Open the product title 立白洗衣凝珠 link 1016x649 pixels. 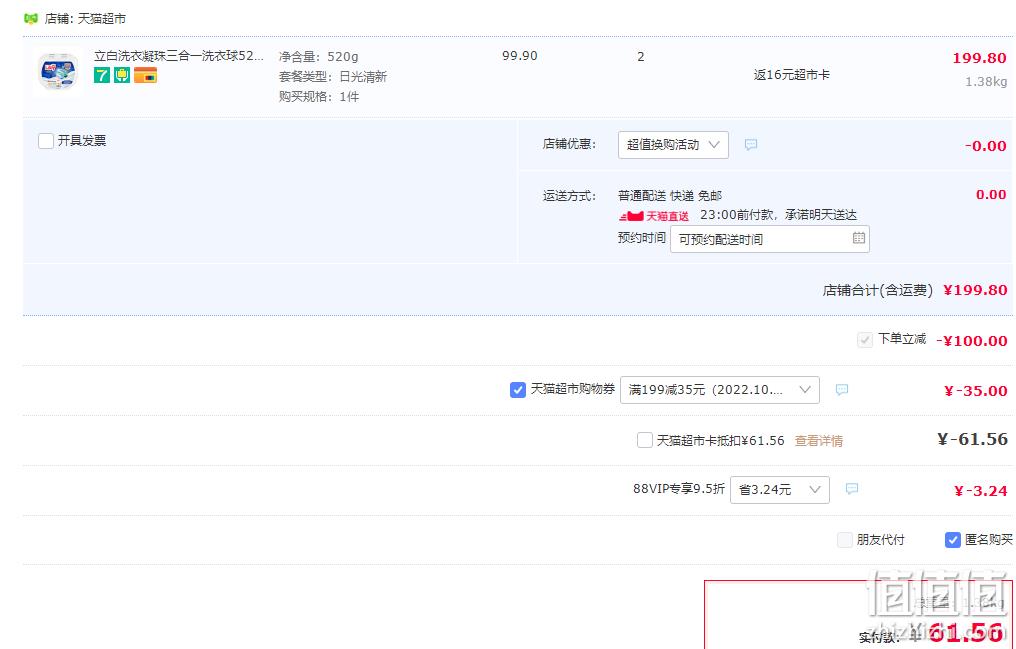(x=179, y=56)
